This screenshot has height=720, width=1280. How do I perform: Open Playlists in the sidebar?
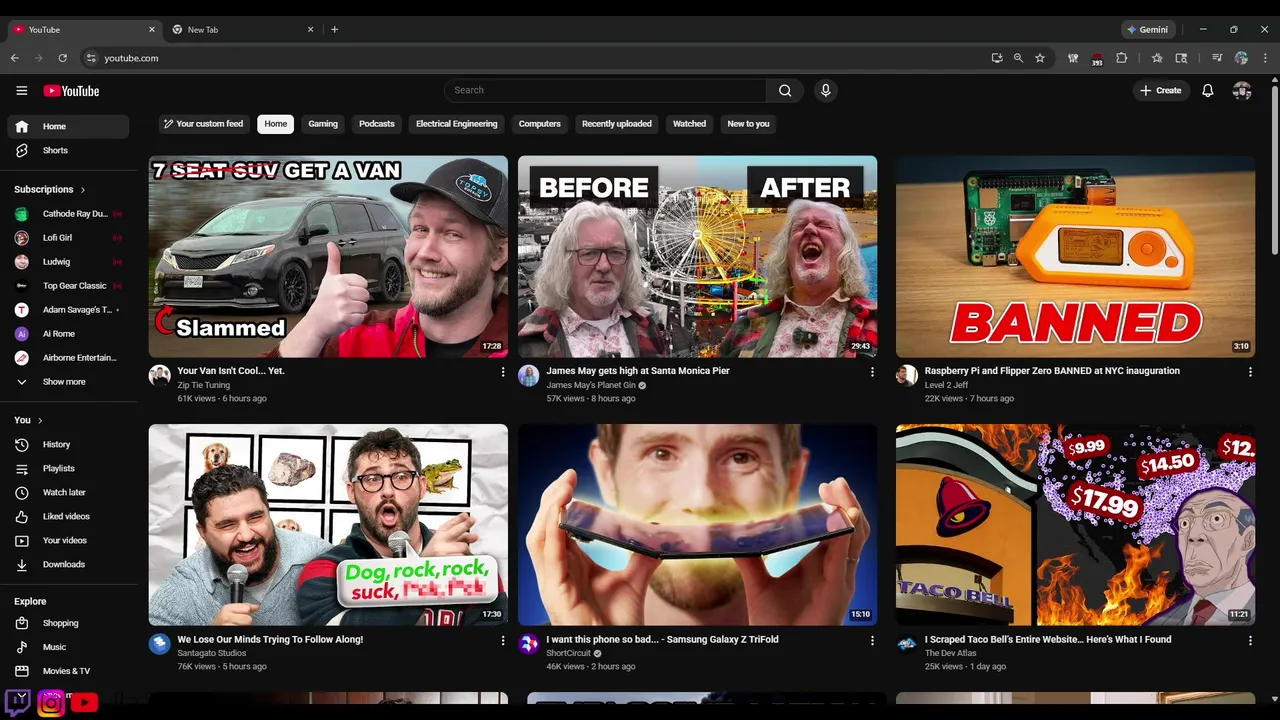pyautogui.click(x=68, y=468)
